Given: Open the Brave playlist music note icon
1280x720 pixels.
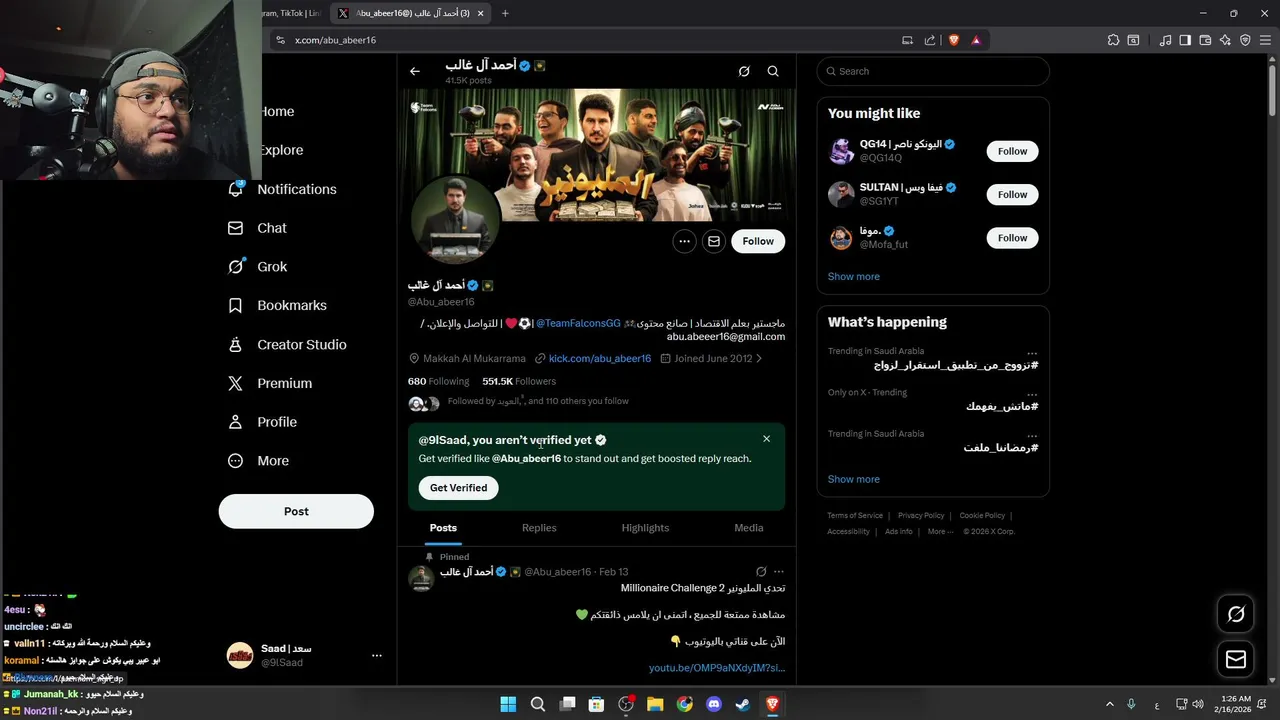Looking at the screenshot, I should 1165,40.
